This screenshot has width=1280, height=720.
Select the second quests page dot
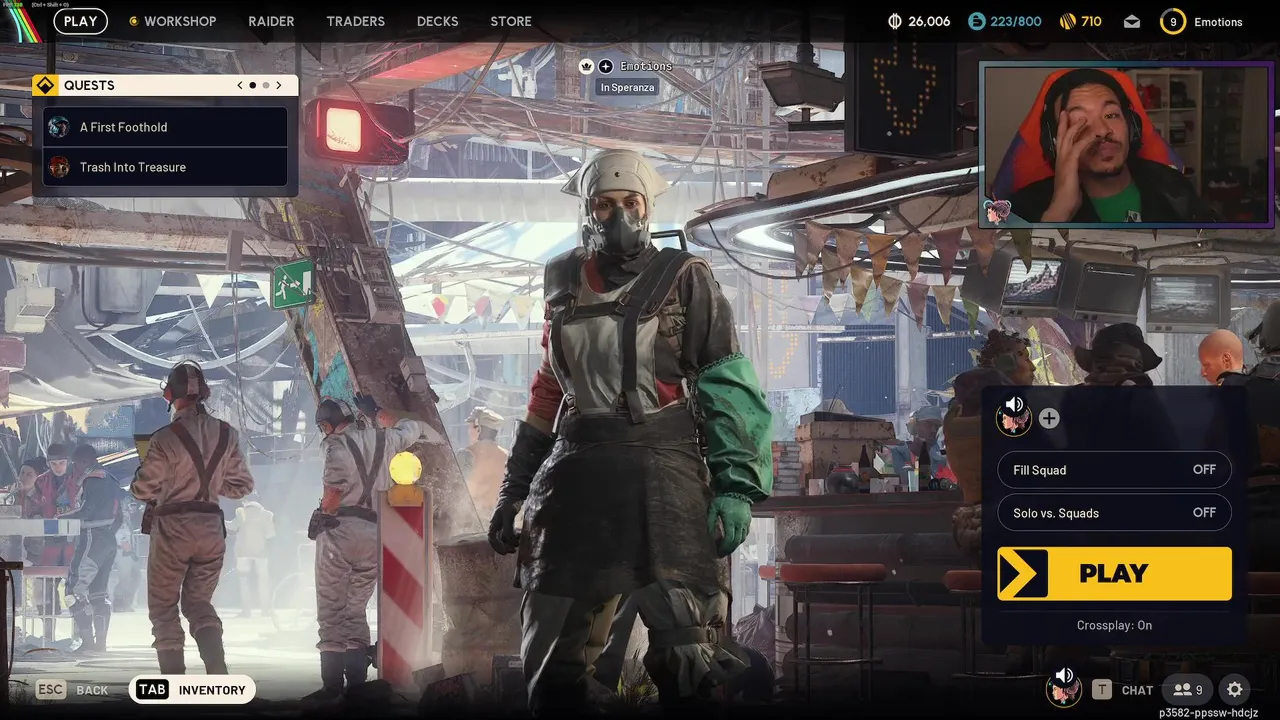click(x=265, y=85)
